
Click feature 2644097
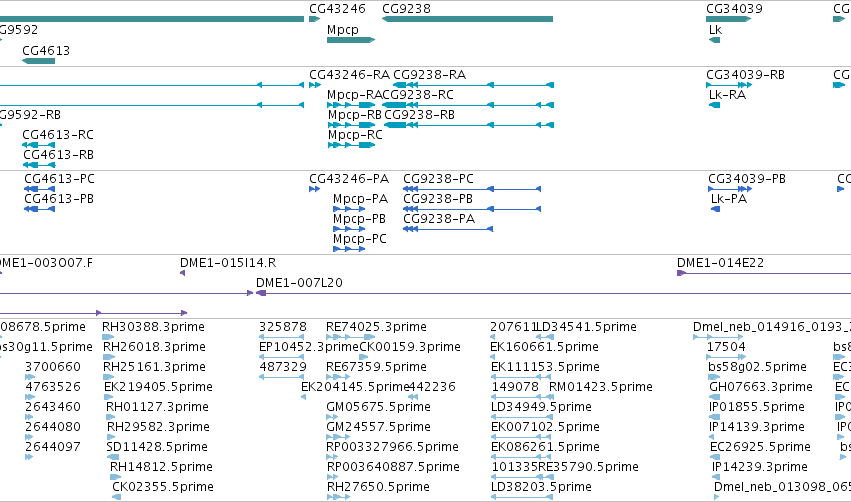pos(53,447)
